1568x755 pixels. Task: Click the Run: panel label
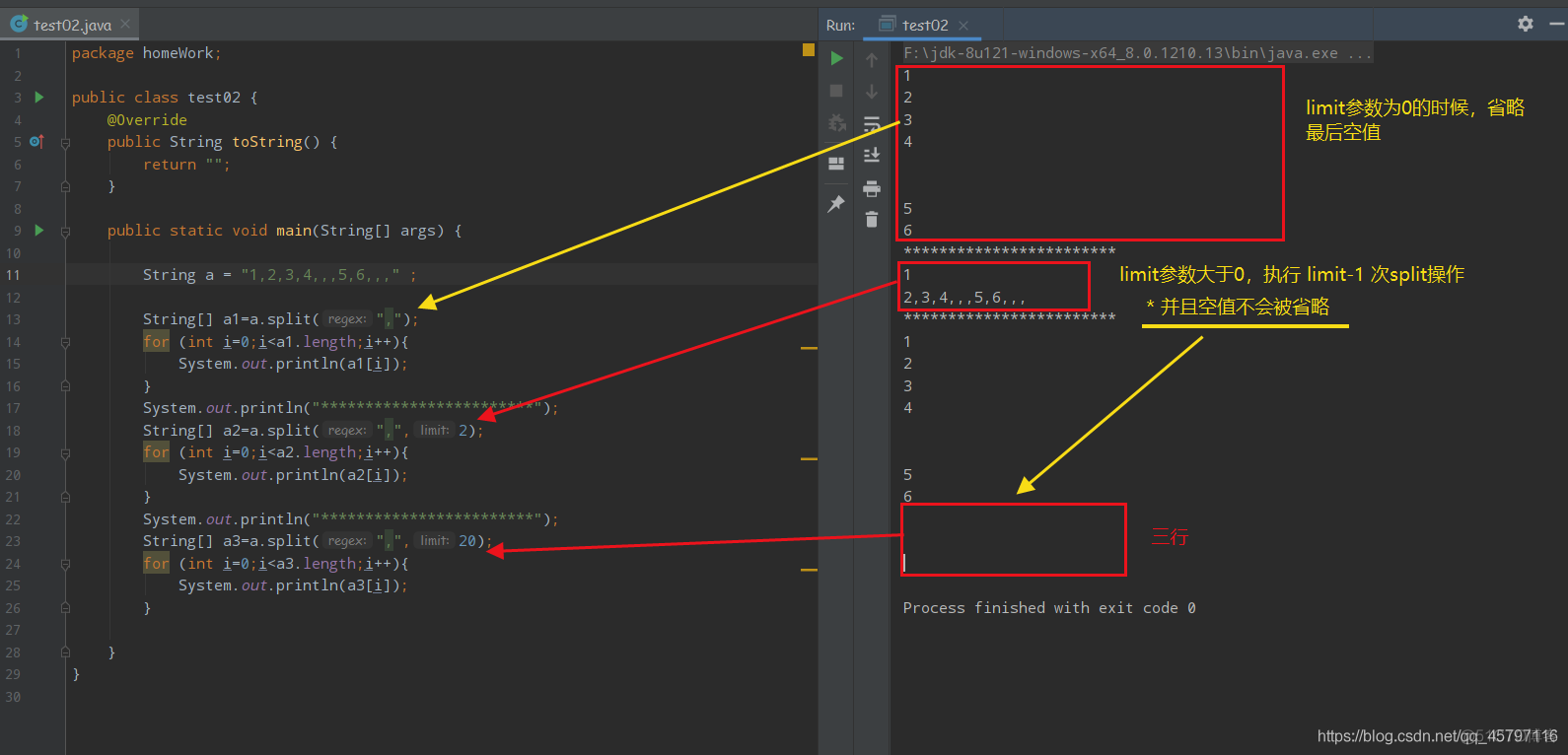(x=840, y=25)
